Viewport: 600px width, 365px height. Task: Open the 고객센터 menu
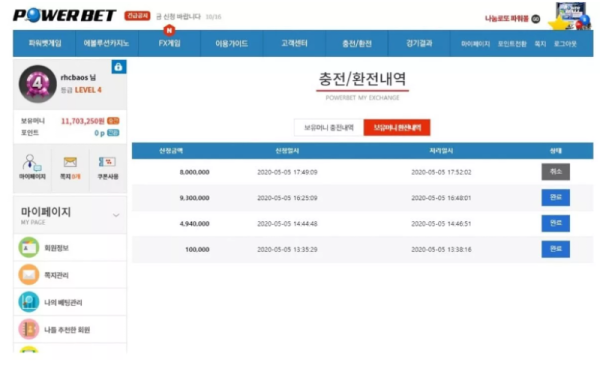[x=294, y=43]
